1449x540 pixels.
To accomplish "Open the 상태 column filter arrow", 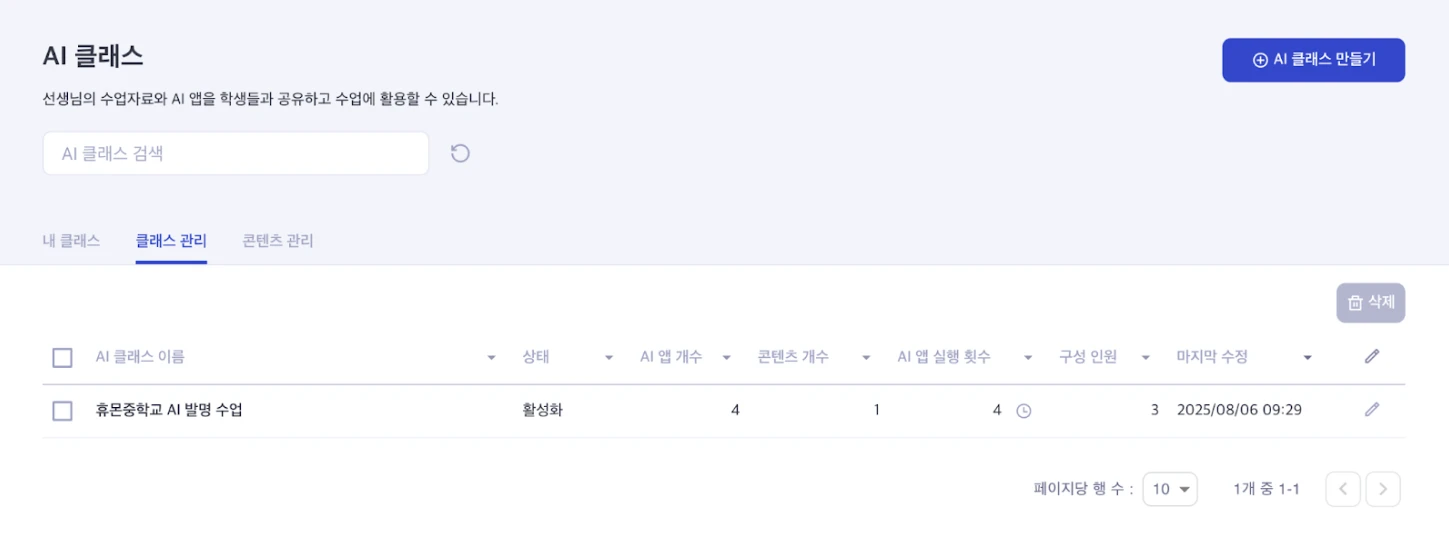I will (608, 357).
